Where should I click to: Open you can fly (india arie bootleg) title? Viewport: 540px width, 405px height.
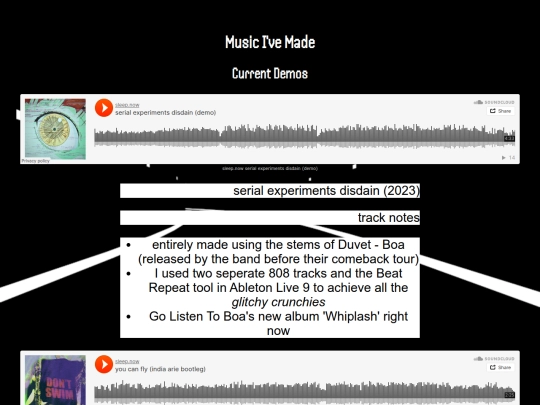160,369
